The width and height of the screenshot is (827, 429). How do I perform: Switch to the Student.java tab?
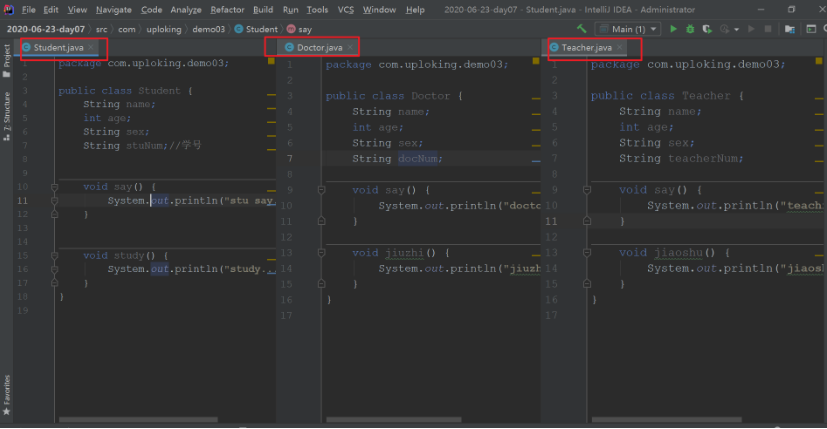pyautogui.click(x=58, y=47)
